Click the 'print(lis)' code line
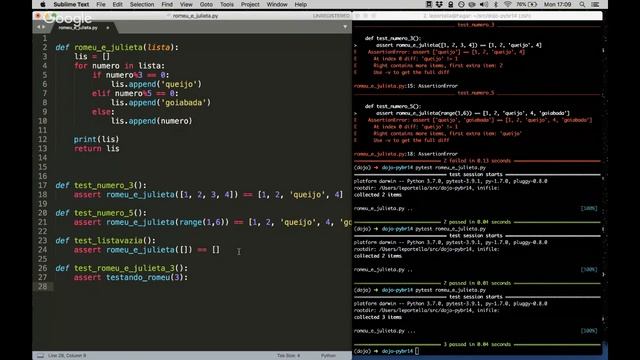Viewport: 640px width, 360px height. click(x=96, y=139)
